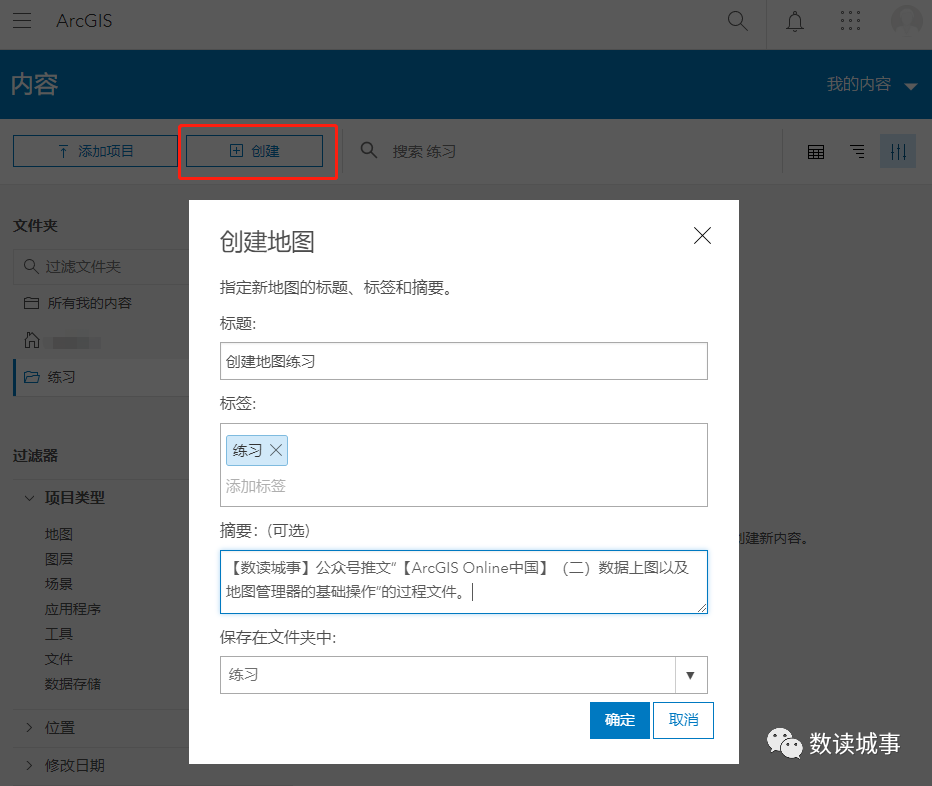This screenshot has height=786, width=932.
Task: Expand the 我的内容 dropdown
Action: (x=871, y=84)
